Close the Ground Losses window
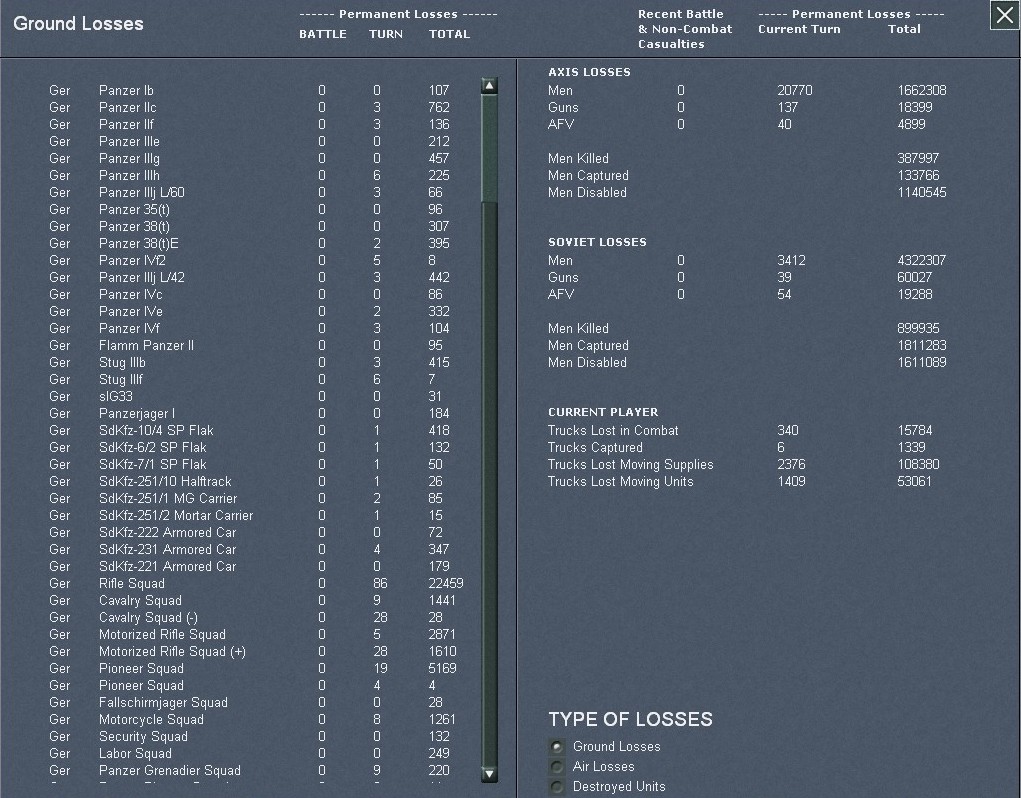 (1004, 16)
